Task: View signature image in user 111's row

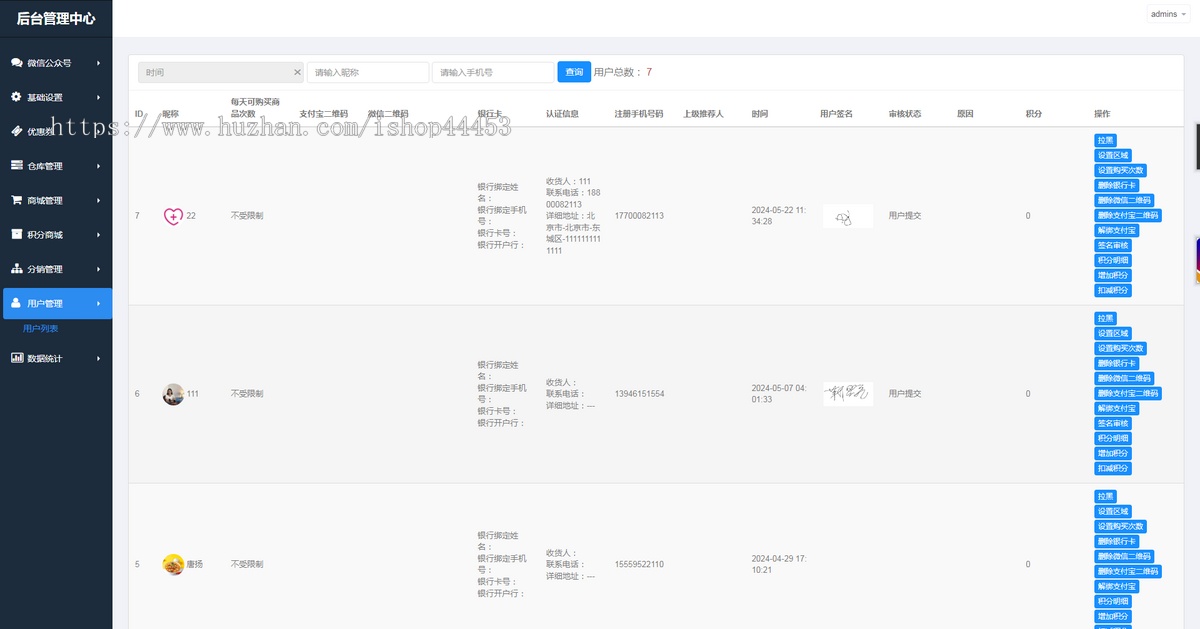Action: [x=848, y=394]
